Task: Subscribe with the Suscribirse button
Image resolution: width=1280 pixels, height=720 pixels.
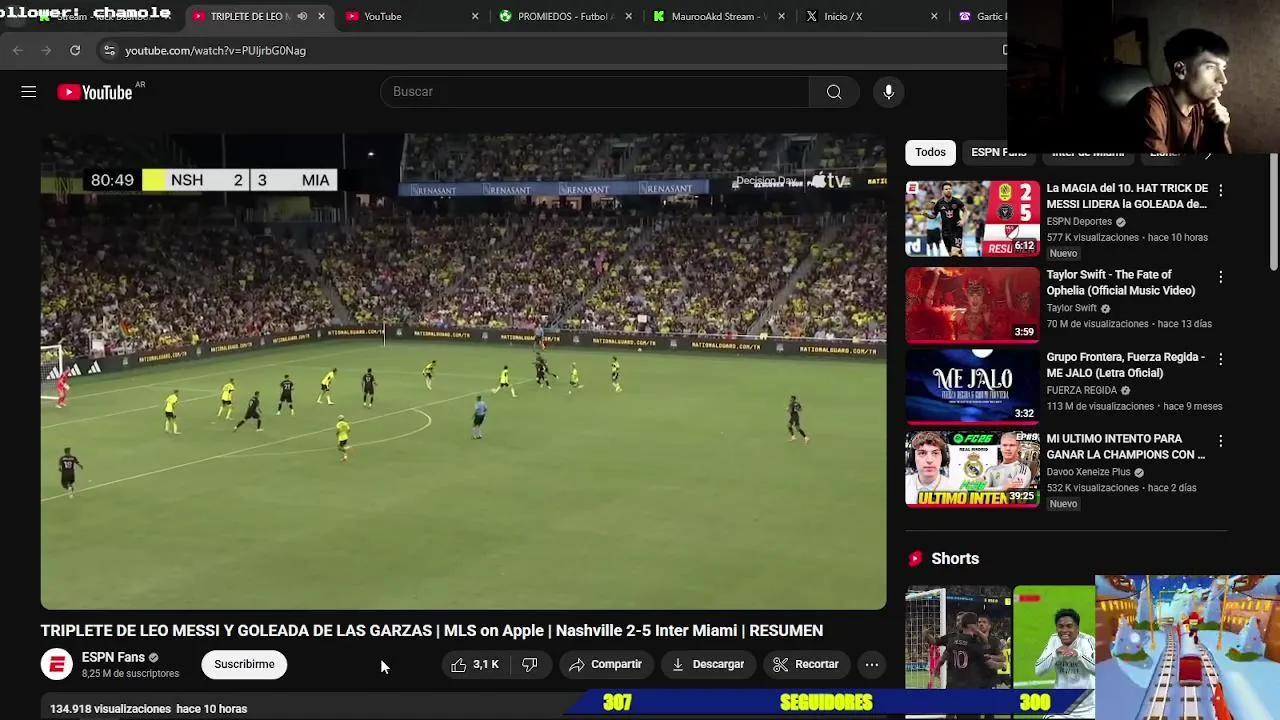Action: click(244, 664)
